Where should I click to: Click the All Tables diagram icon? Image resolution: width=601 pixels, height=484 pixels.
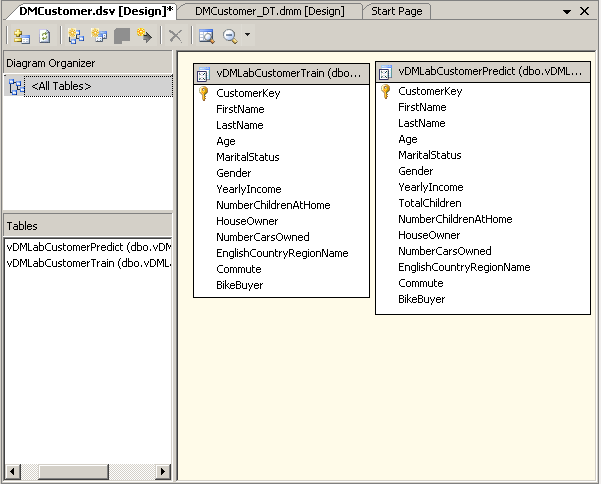(16, 87)
